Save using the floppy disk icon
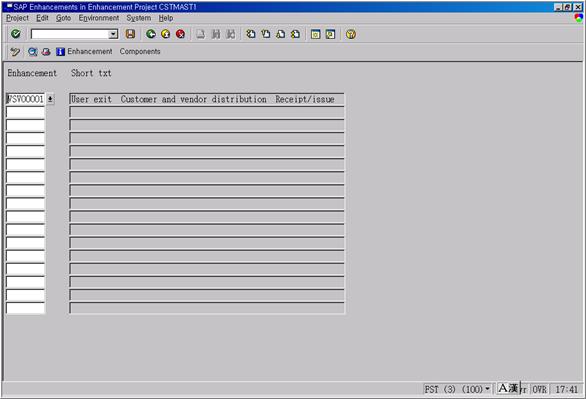The height and width of the screenshot is (399, 586). coord(130,34)
